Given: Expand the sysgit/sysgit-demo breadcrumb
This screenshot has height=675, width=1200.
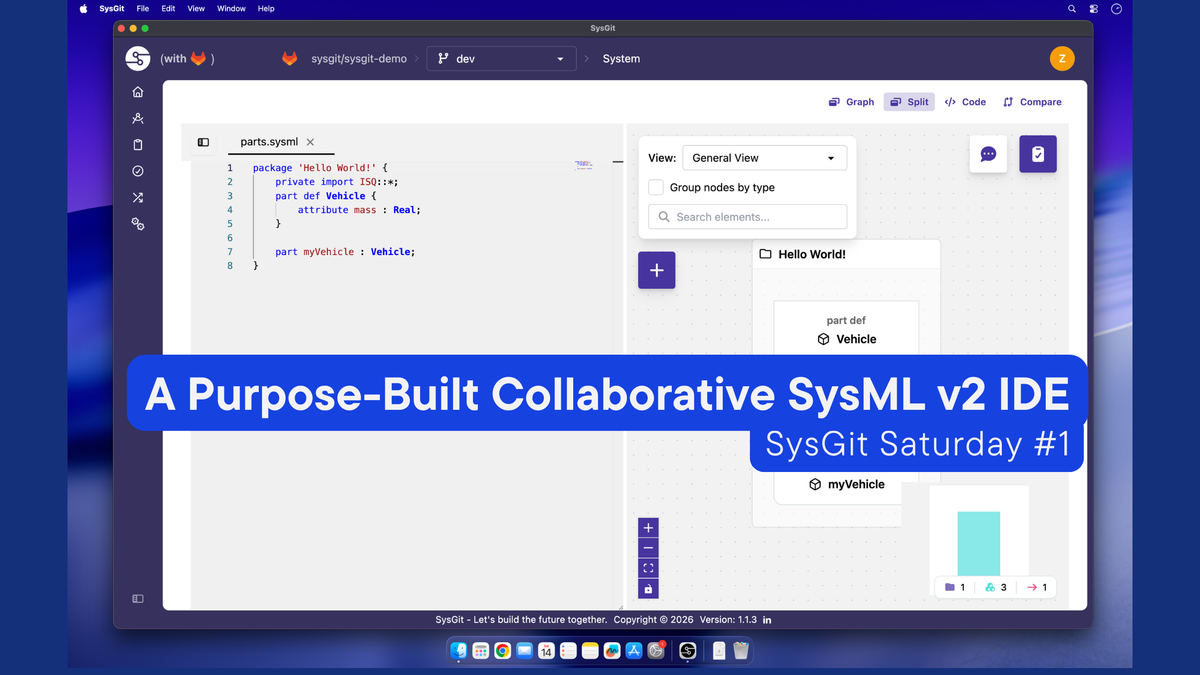Looking at the screenshot, I should coord(357,59).
